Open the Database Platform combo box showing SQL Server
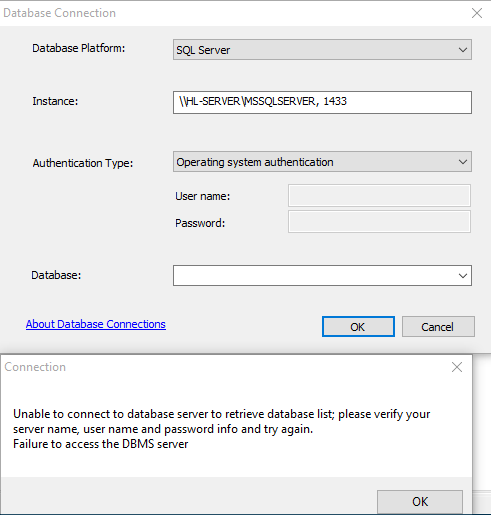This screenshot has width=491, height=515. pyautogui.click(x=322, y=50)
